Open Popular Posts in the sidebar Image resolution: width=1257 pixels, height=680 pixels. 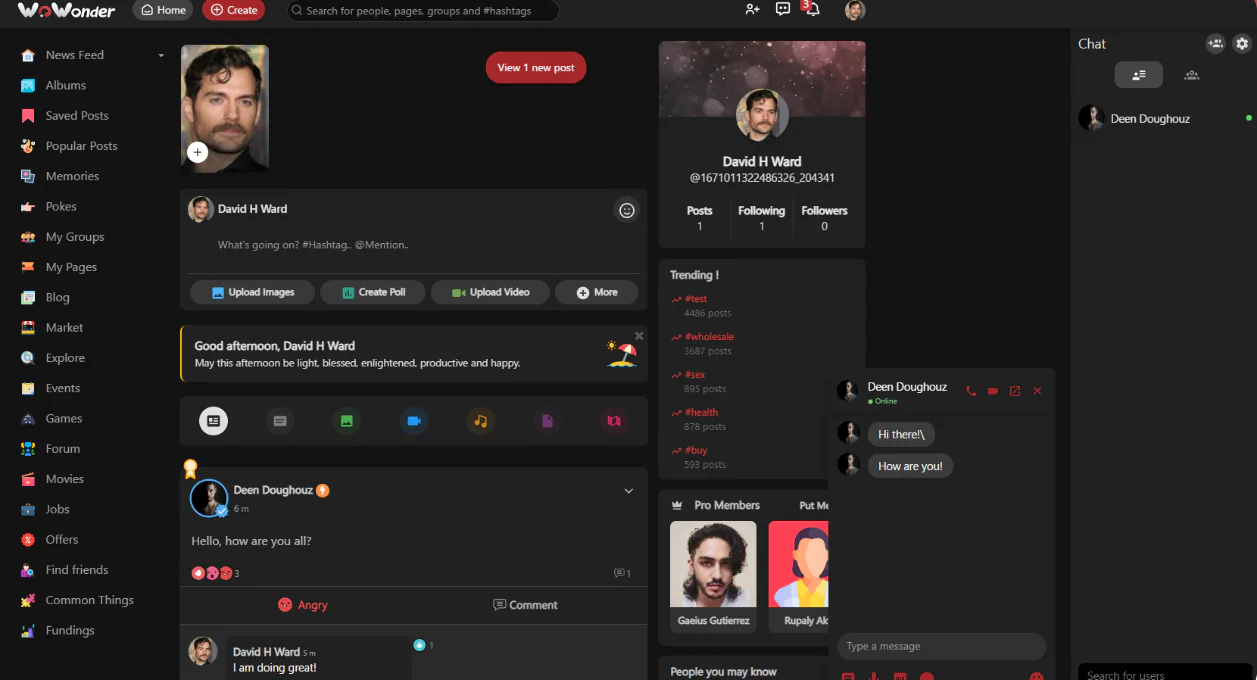[x=81, y=146]
